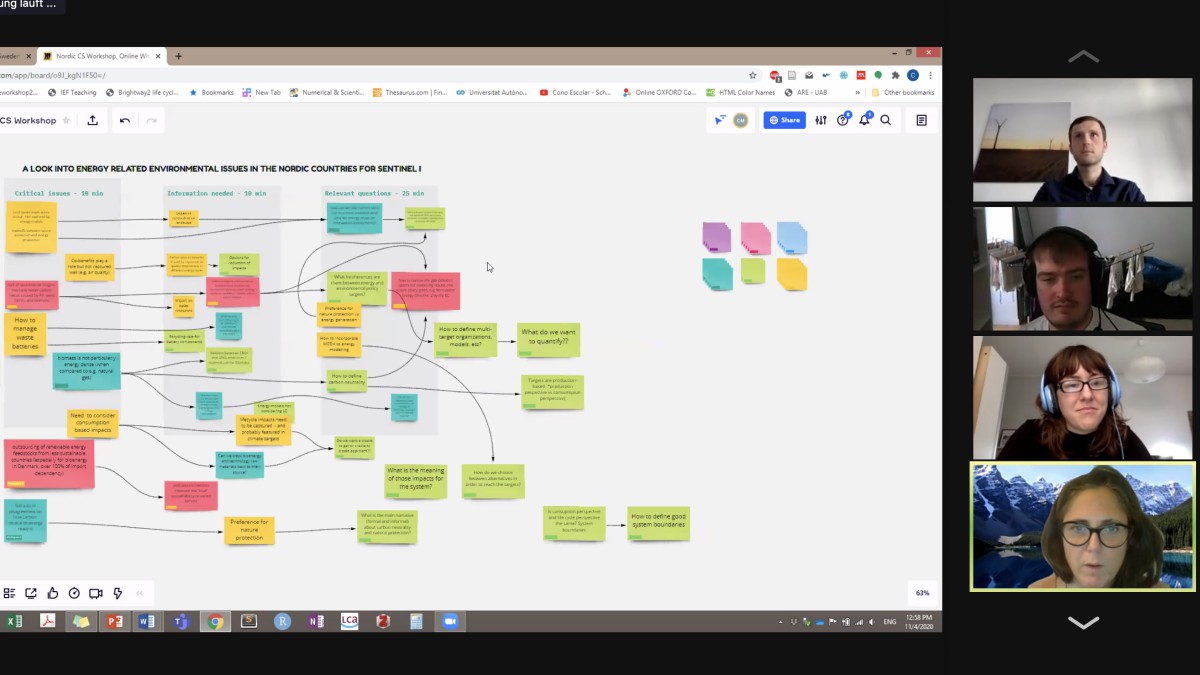Bookmark this page with the address bar star
The image size is (1200, 675).
point(753,75)
